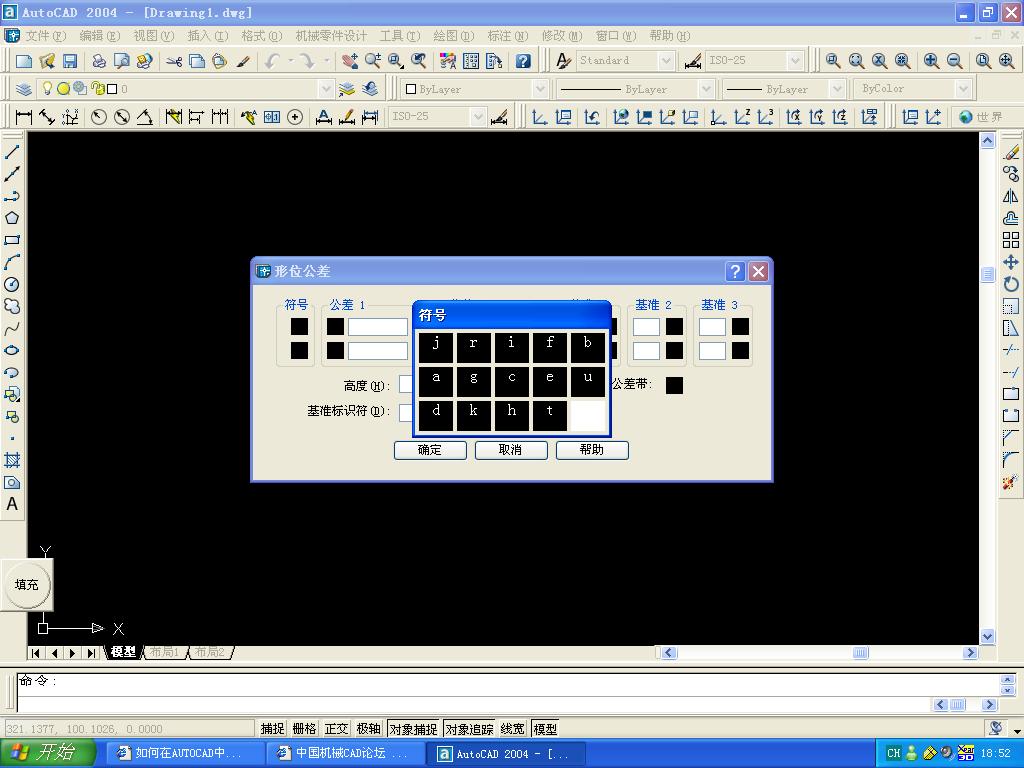
Task: Click the 公差带 projected zone black box
Action: 674,385
